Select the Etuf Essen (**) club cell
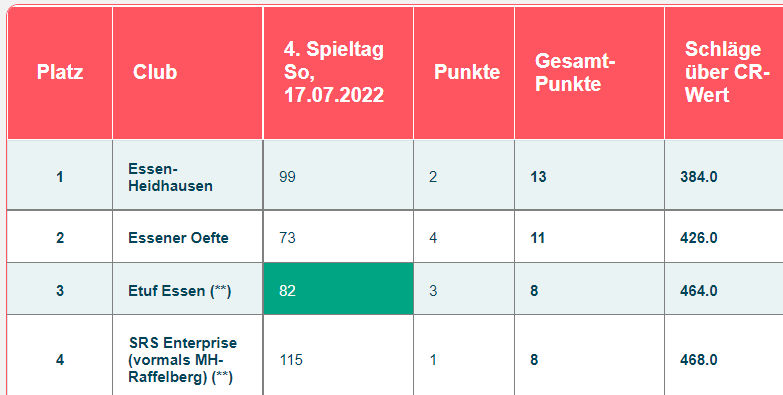The image size is (783, 395). click(188, 289)
